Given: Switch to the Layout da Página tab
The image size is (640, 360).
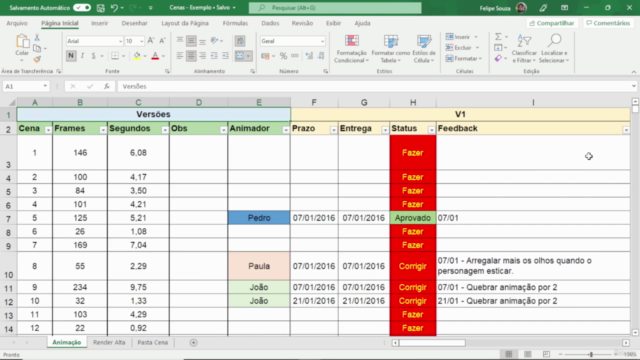Looking at the screenshot, I should pos(185,23).
